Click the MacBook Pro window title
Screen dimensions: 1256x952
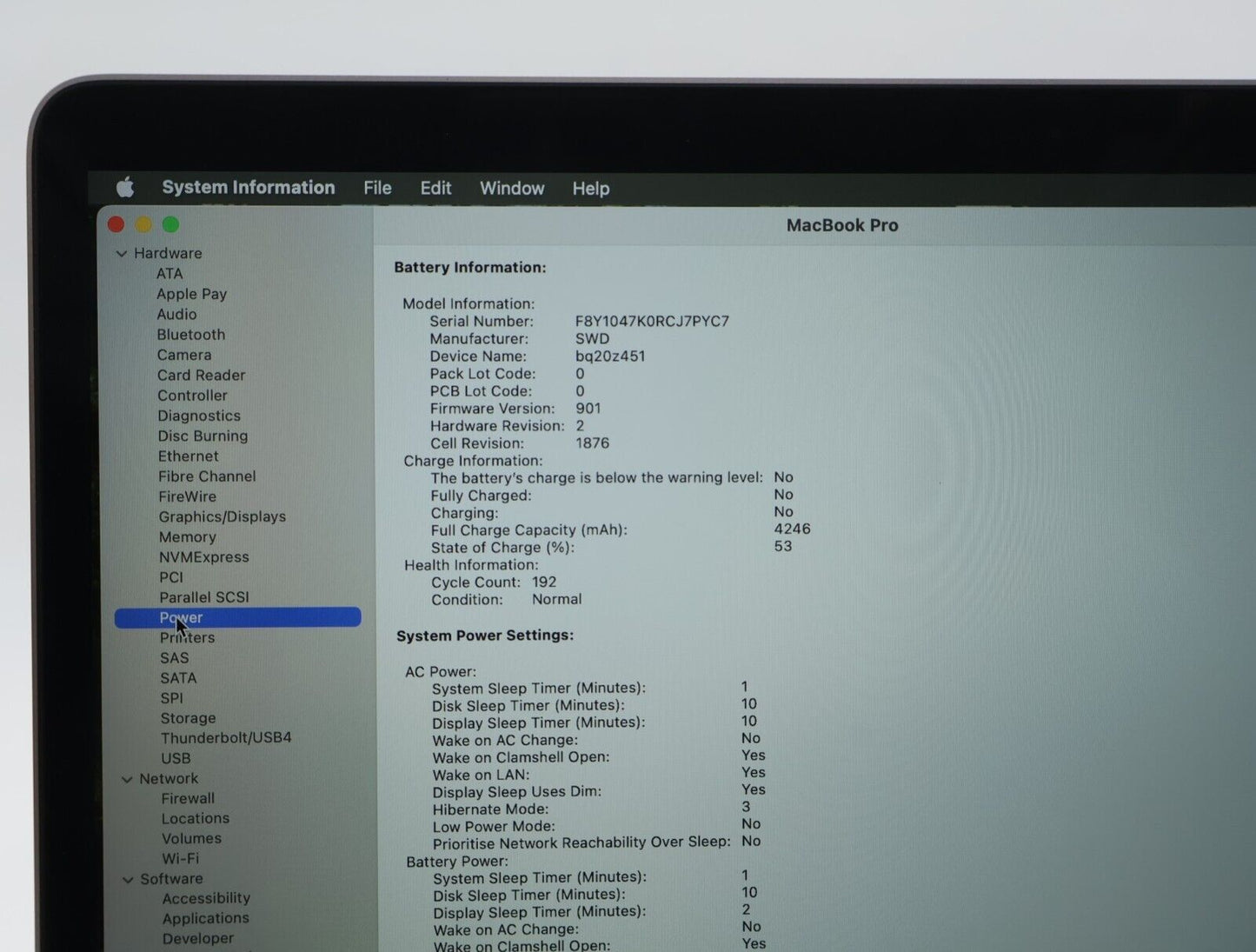842,225
